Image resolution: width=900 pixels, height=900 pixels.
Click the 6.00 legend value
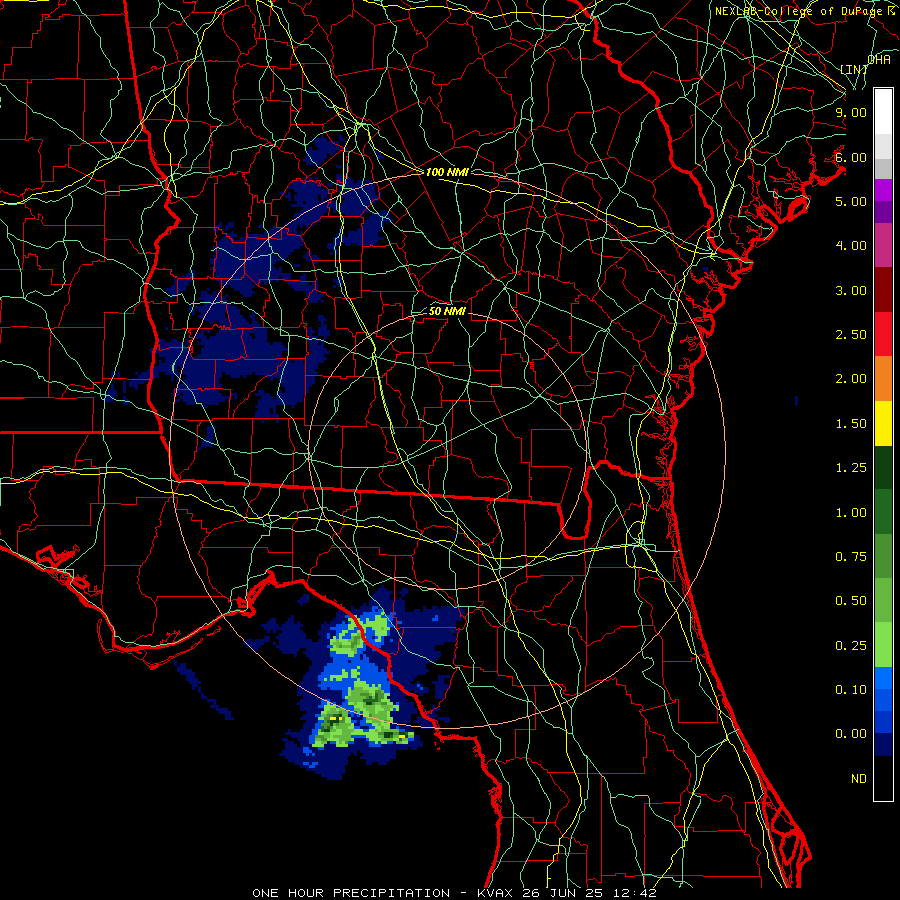[851, 157]
